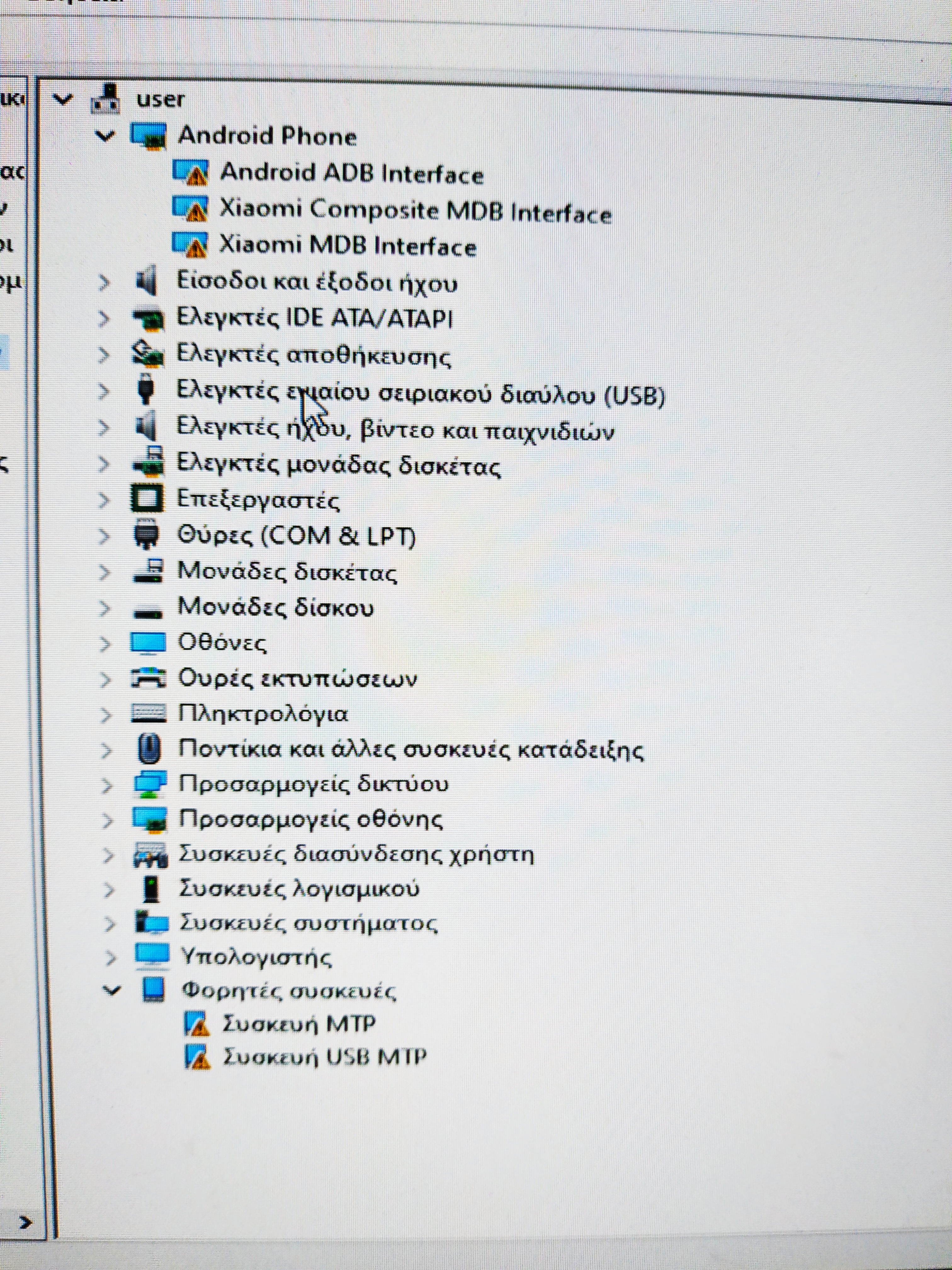Expand the Μονάδες δίσκου category

105,608
